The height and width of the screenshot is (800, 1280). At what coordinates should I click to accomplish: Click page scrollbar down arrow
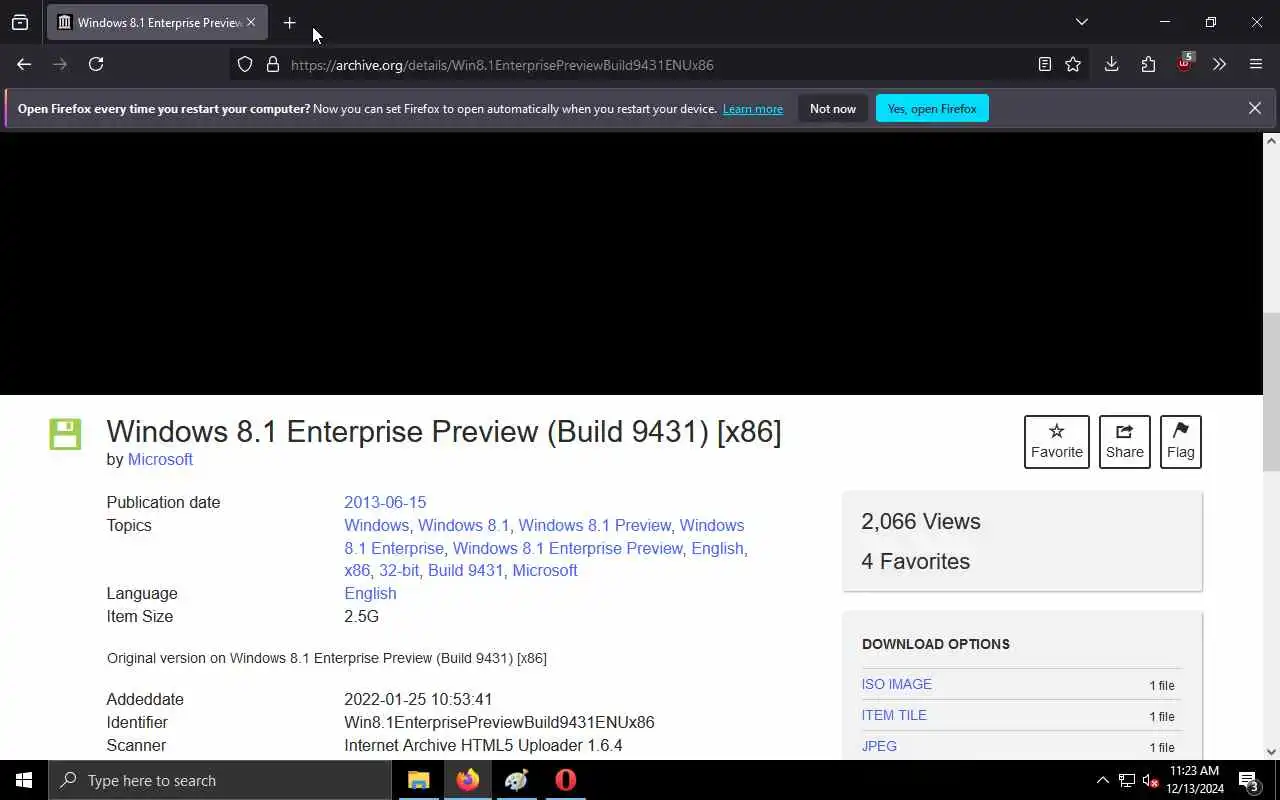(x=1271, y=751)
